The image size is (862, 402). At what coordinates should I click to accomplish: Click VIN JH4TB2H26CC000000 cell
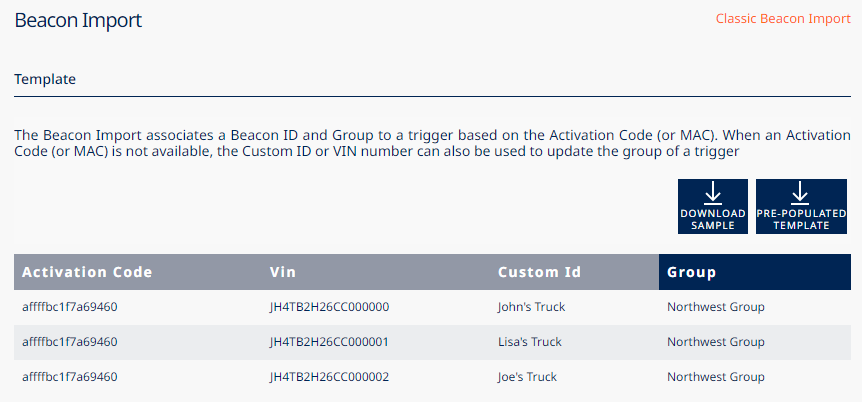tap(329, 307)
